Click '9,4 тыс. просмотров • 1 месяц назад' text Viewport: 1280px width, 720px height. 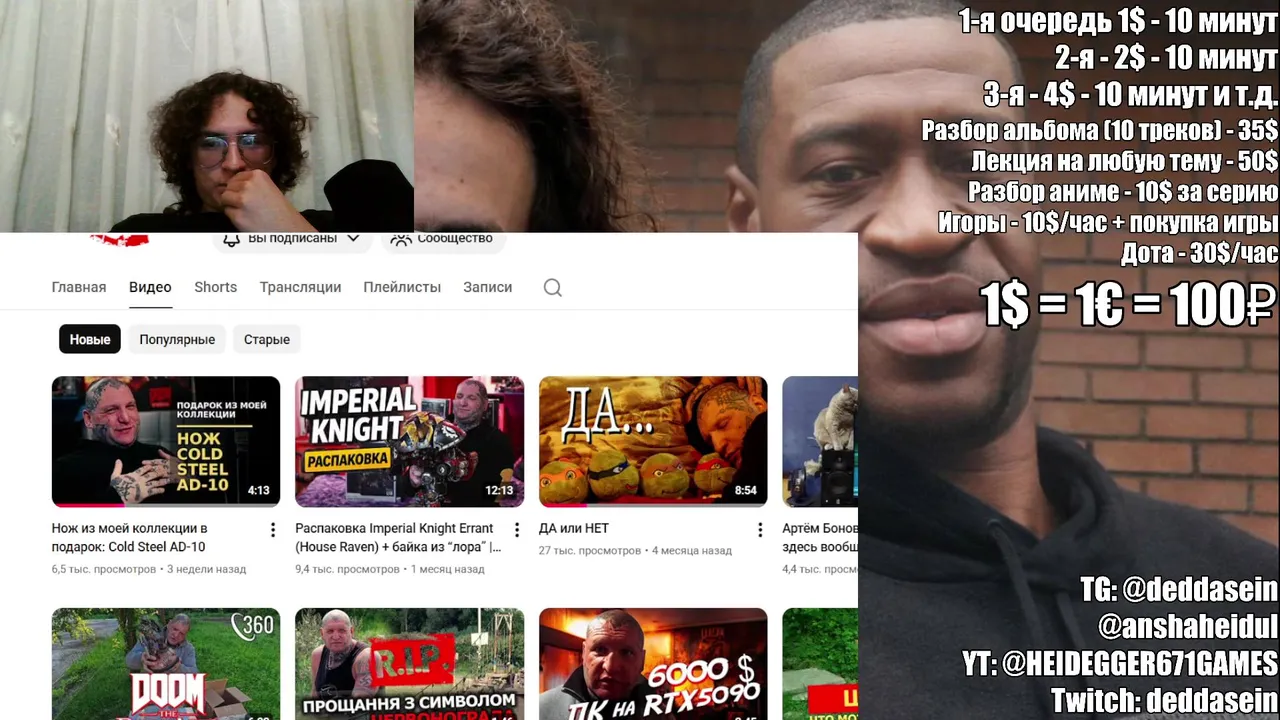390,569
